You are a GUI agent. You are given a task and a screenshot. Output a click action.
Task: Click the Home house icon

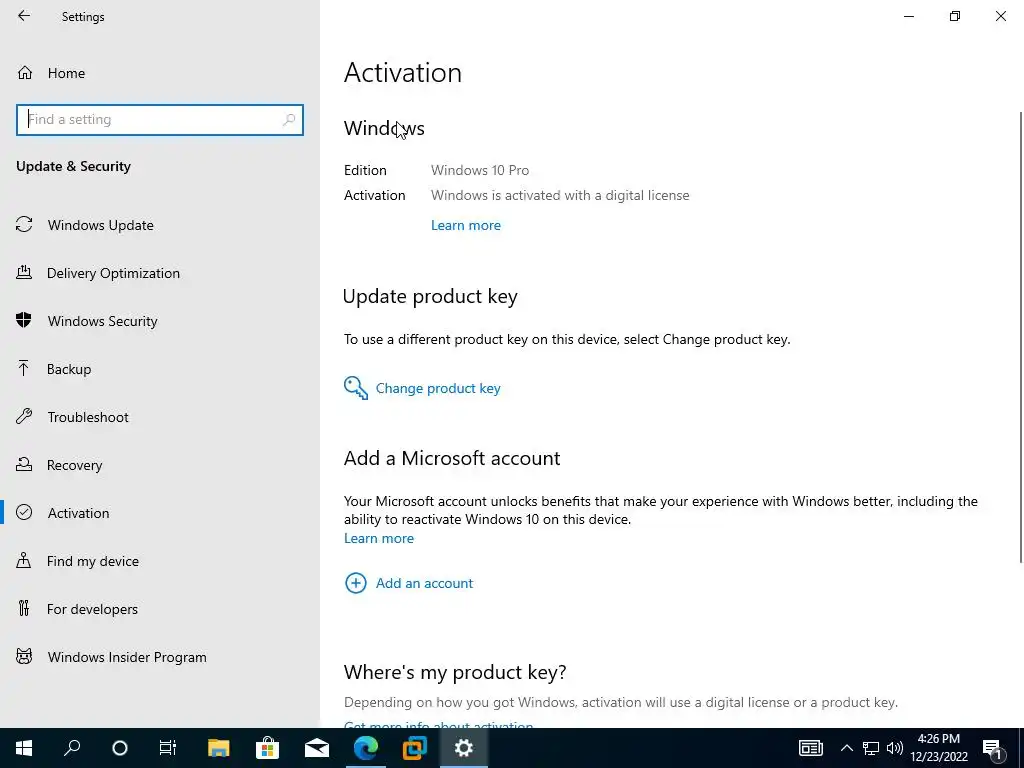click(x=25, y=72)
